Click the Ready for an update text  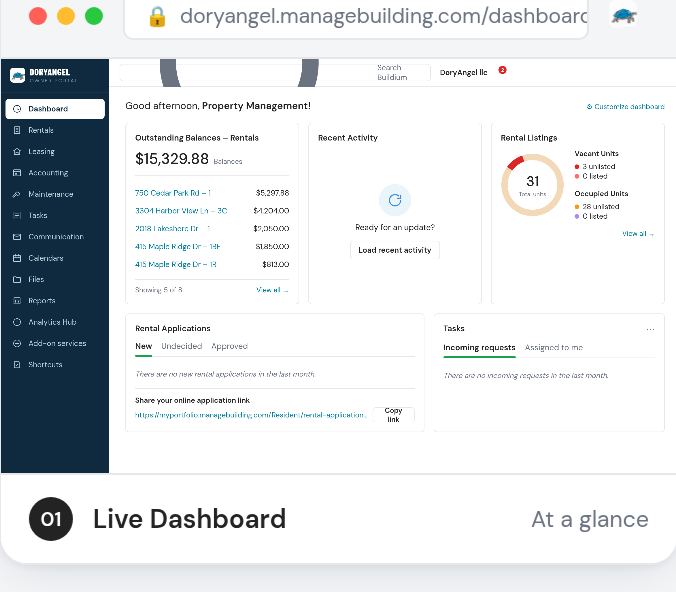point(395,228)
